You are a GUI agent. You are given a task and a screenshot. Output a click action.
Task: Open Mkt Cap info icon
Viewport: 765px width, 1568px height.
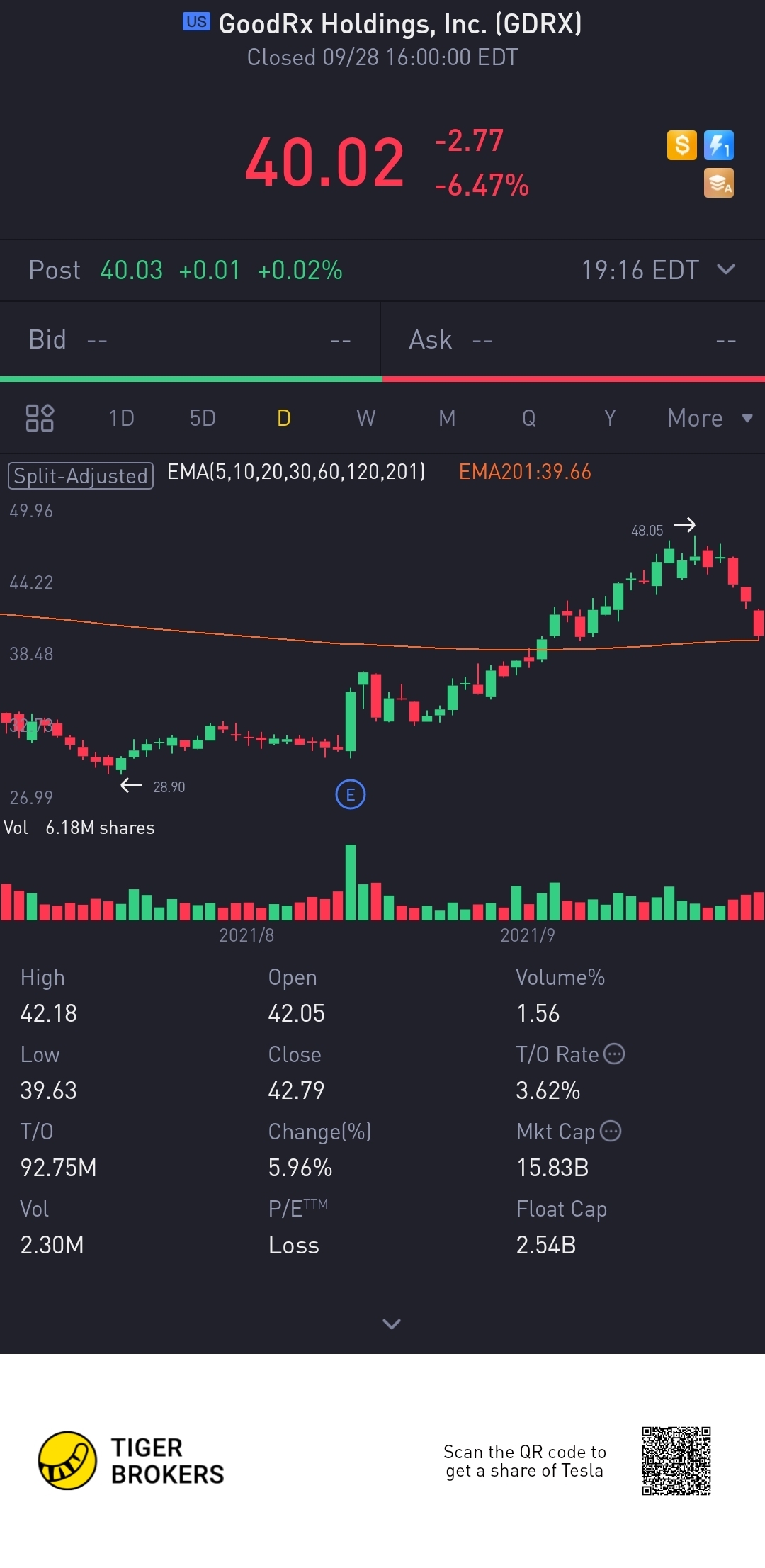(611, 1131)
